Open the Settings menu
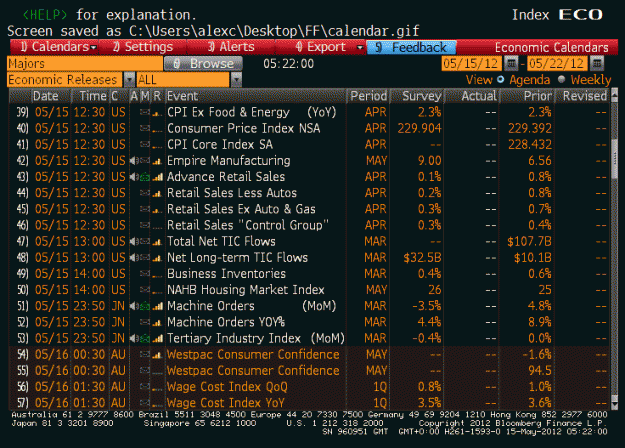The image size is (625, 448). (x=143, y=47)
